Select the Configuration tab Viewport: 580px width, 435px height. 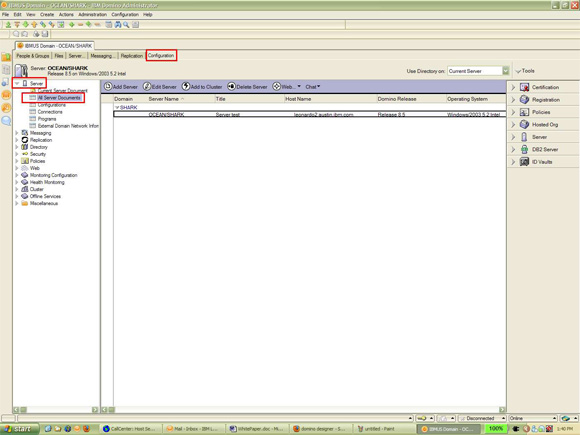tap(161, 55)
